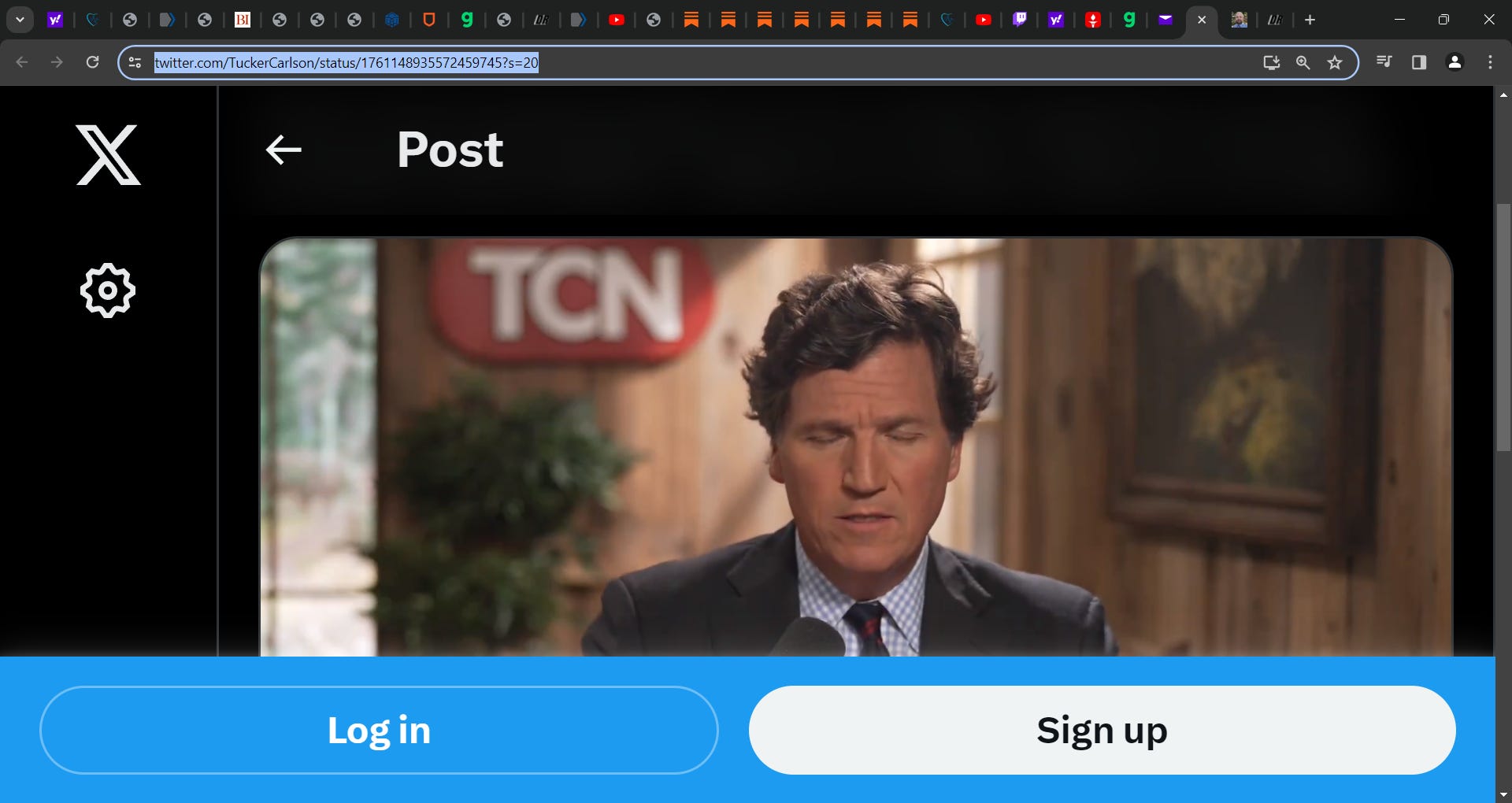Click the page vertical scrollbar thumb
The width and height of the screenshot is (1512, 803).
(x=1503, y=327)
